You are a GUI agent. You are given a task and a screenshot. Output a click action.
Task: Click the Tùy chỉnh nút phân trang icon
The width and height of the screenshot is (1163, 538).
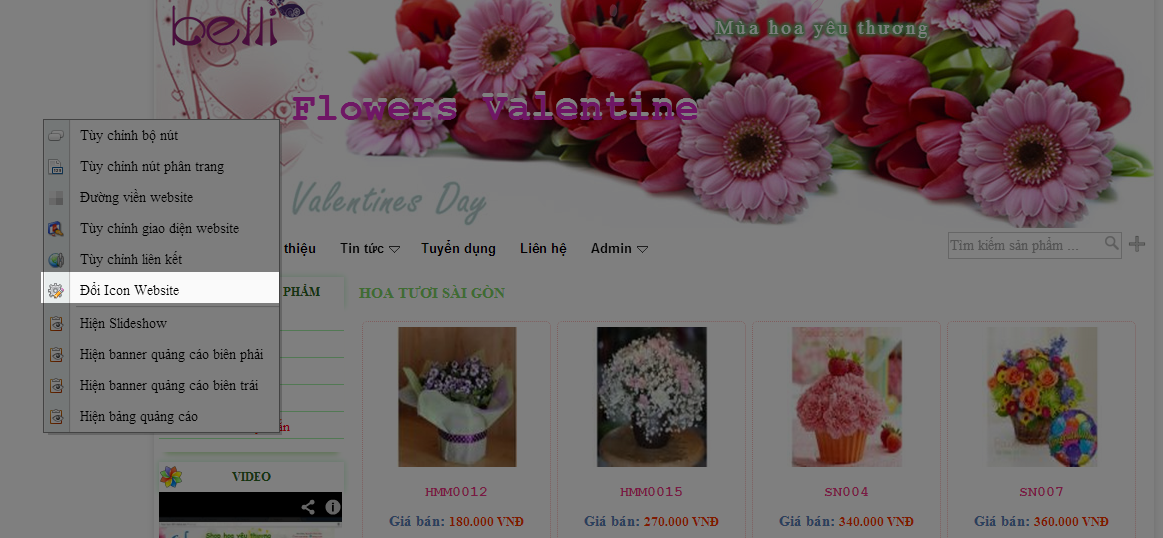click(56, 167)
